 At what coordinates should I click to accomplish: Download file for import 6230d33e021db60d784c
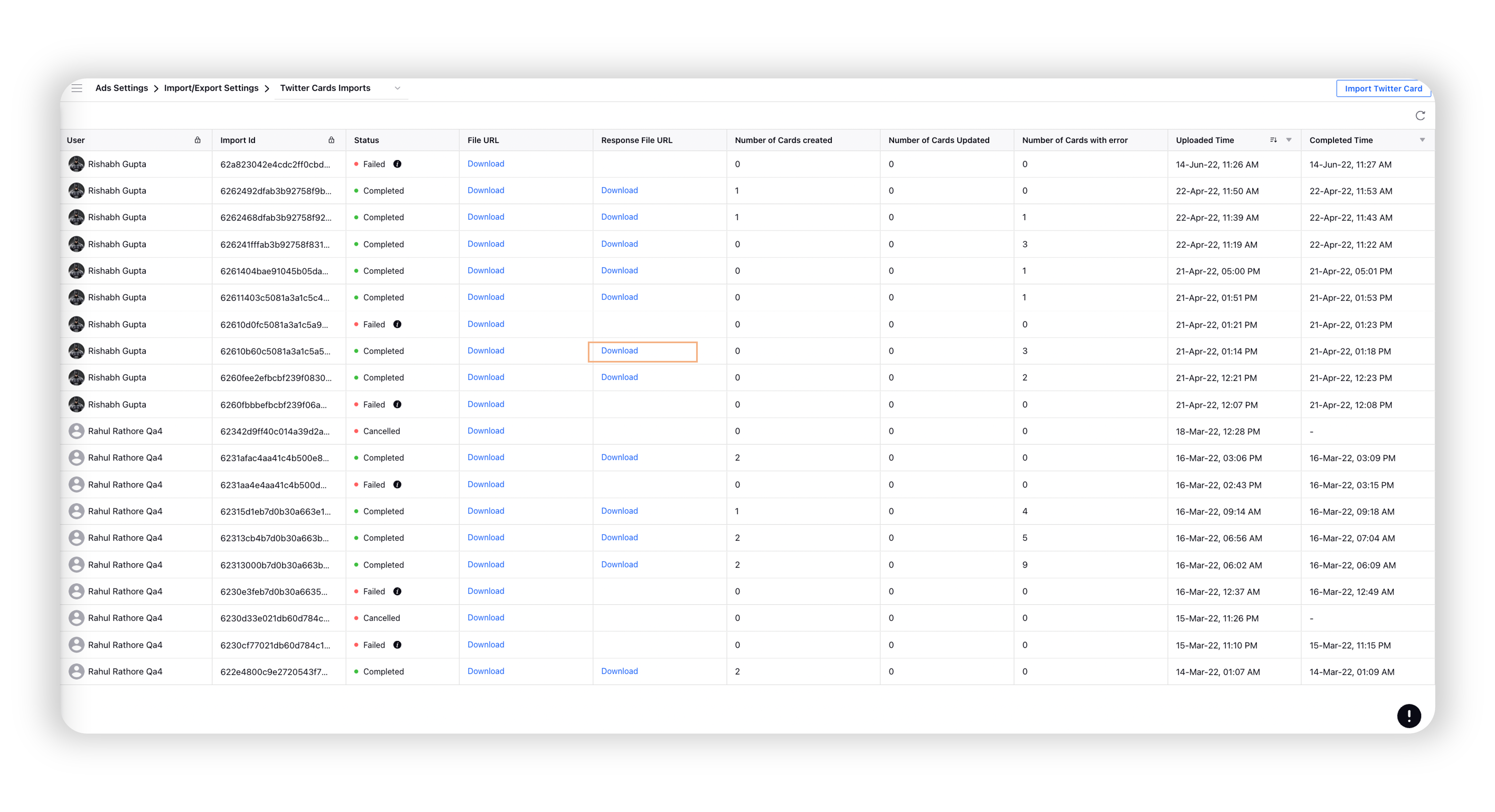coord(486,617)
